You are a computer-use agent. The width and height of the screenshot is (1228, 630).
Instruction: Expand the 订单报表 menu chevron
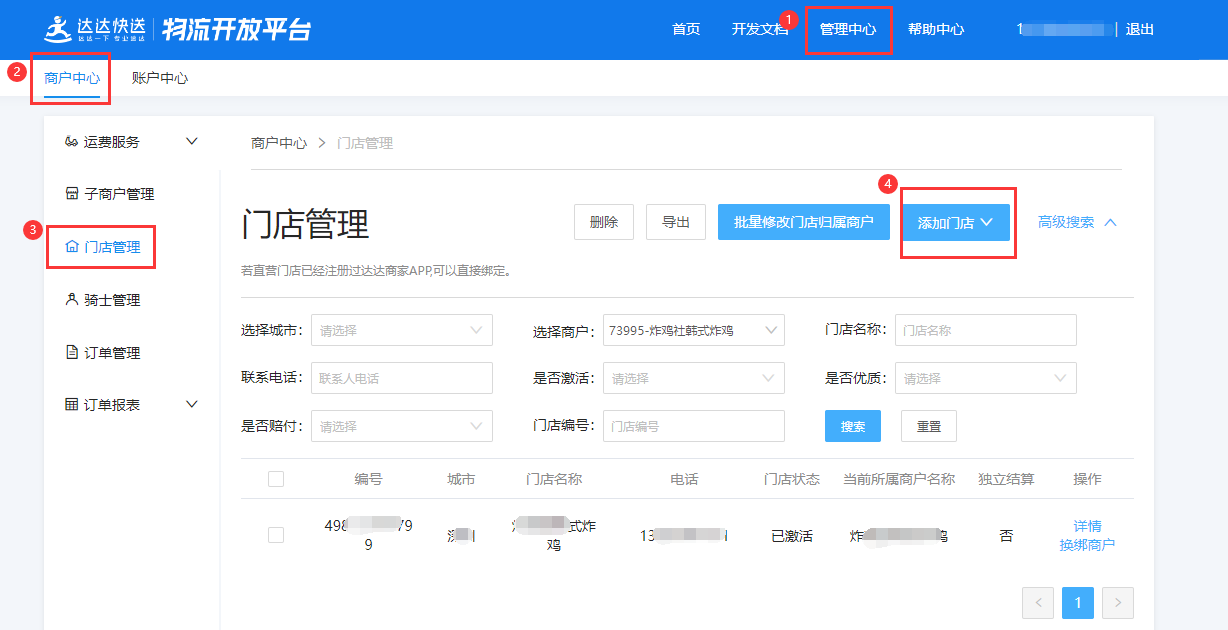tap(192, 404)
